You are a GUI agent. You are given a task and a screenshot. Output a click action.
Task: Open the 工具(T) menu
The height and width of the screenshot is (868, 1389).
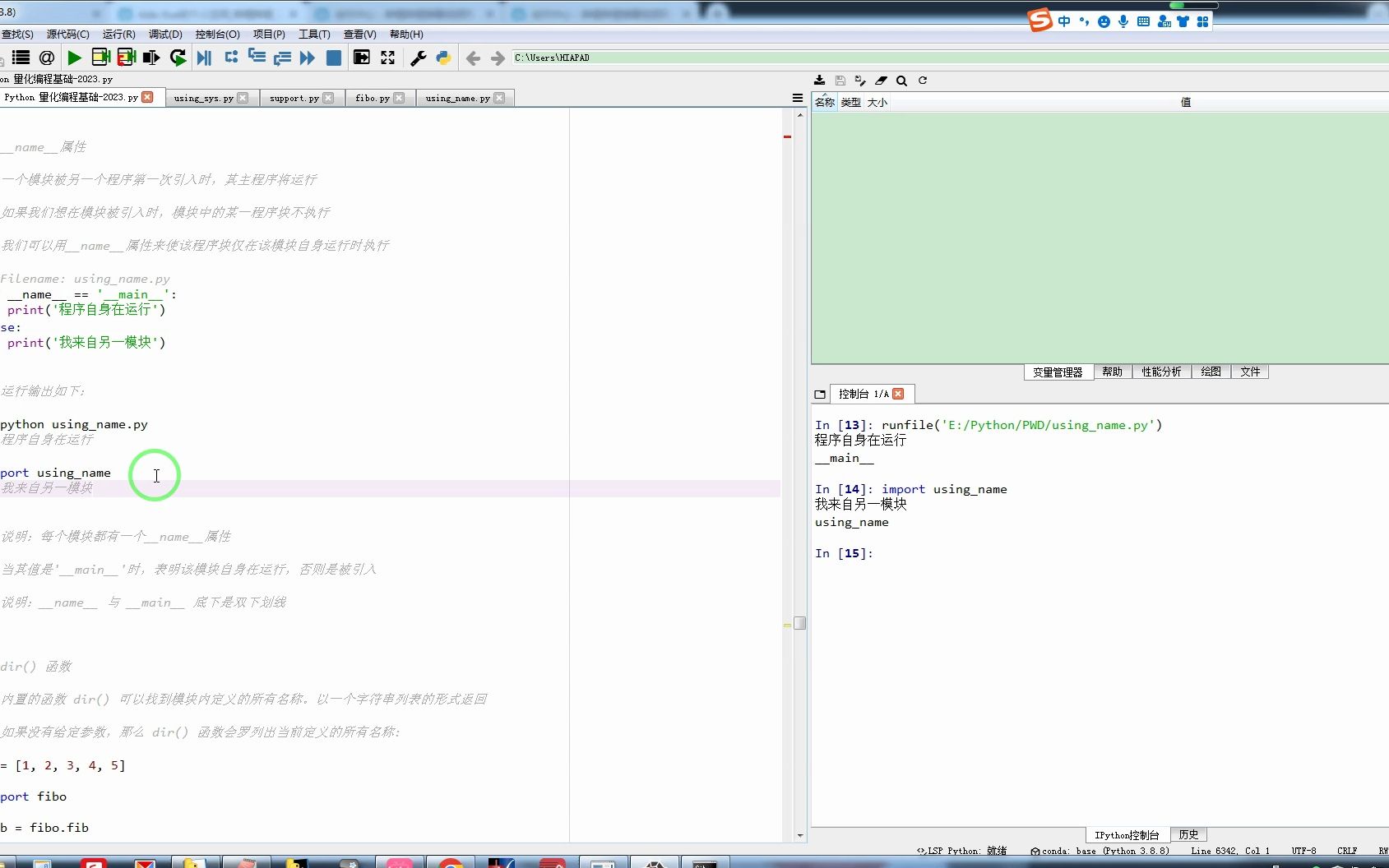pyautogui.click(x=314, y=35)
